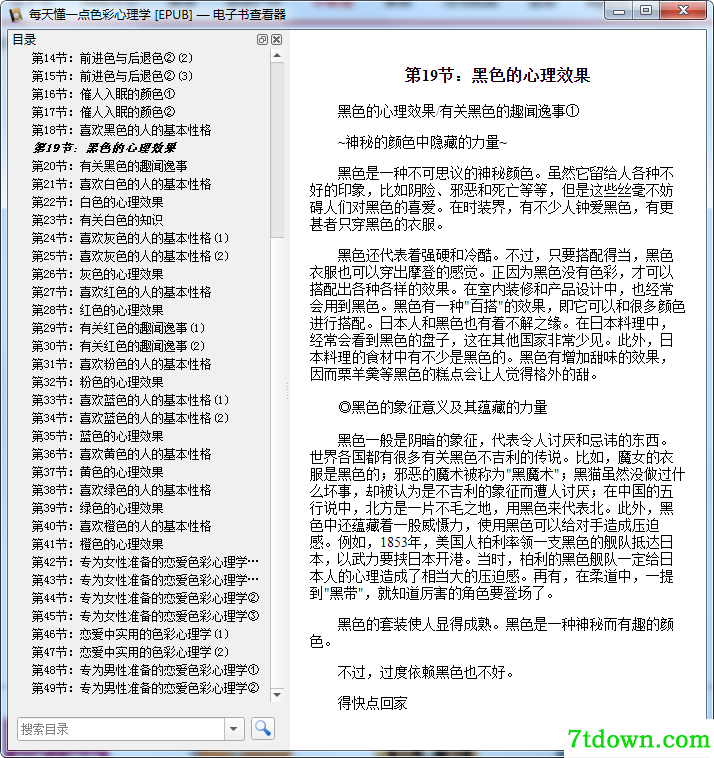The height and width of the screenshot is (758, 714).
Task: Click the subheading ◎黑色的象征意义及其蕴藏的力量
Action: pos(442,408)
